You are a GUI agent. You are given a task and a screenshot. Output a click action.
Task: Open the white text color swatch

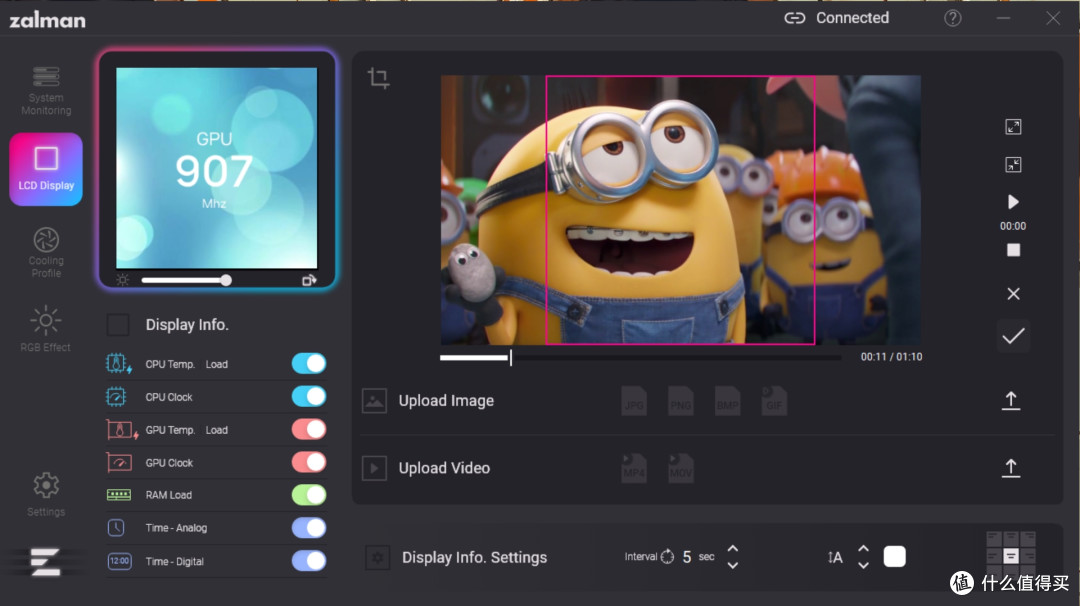point(895,556)
